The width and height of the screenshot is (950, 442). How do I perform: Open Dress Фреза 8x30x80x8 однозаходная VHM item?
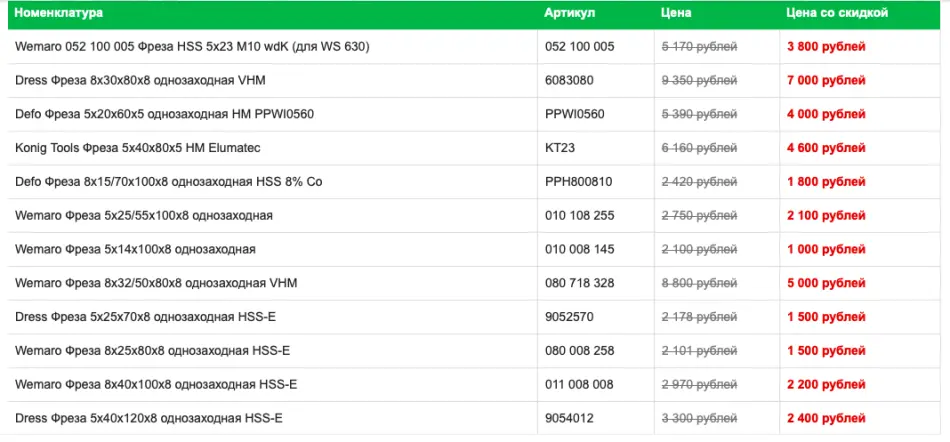pyautogui.click(x=140, y=80)
